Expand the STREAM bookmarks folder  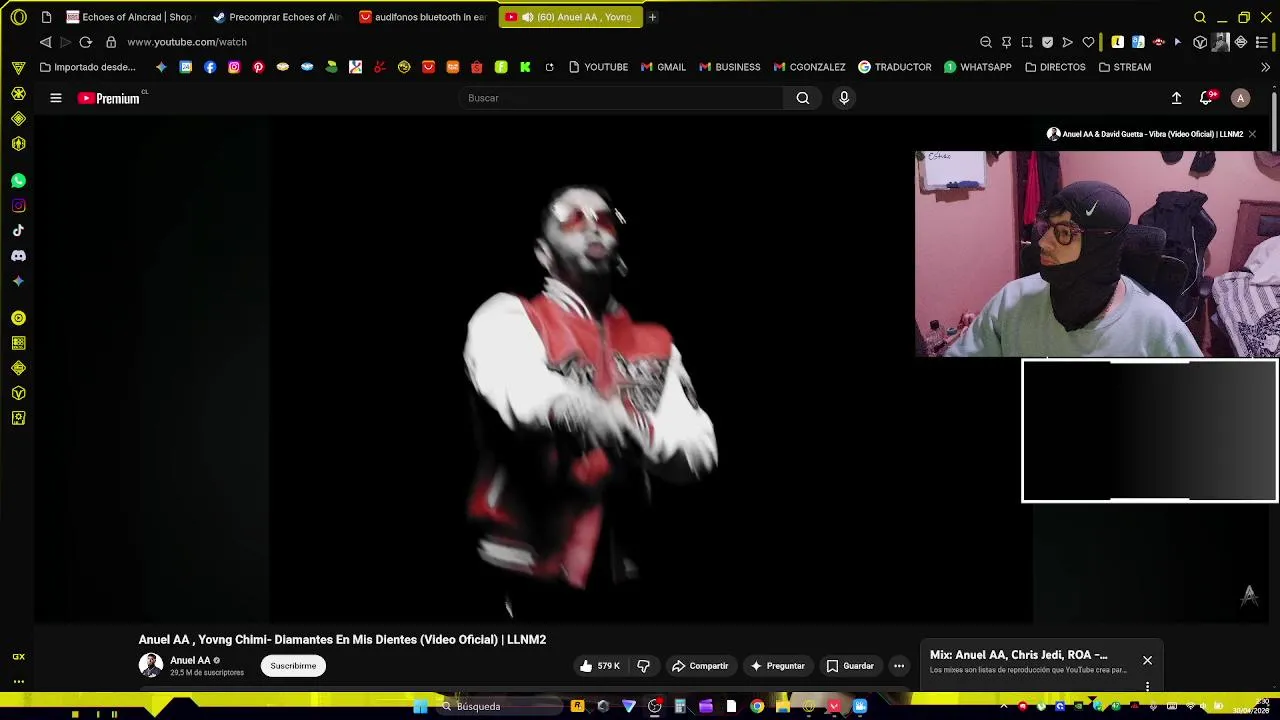pos(1125,67)
